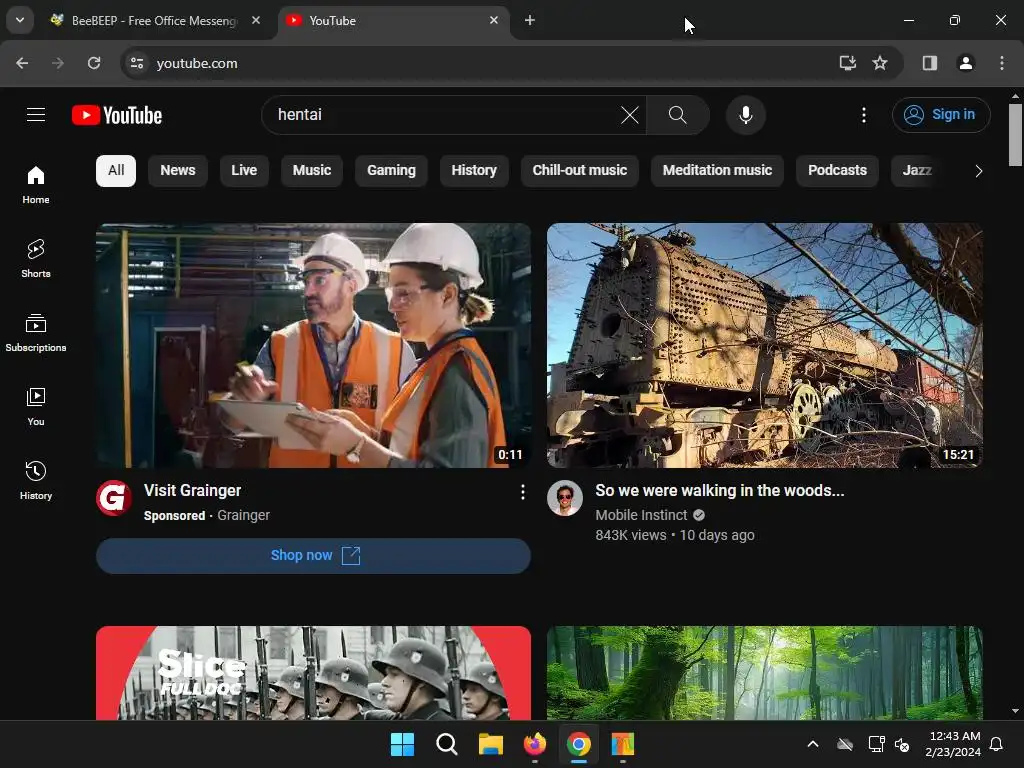This screenshot has height=768, width=1024.
Task: Open Shorts in the sidebar
Action: click(x=36, y=259)
